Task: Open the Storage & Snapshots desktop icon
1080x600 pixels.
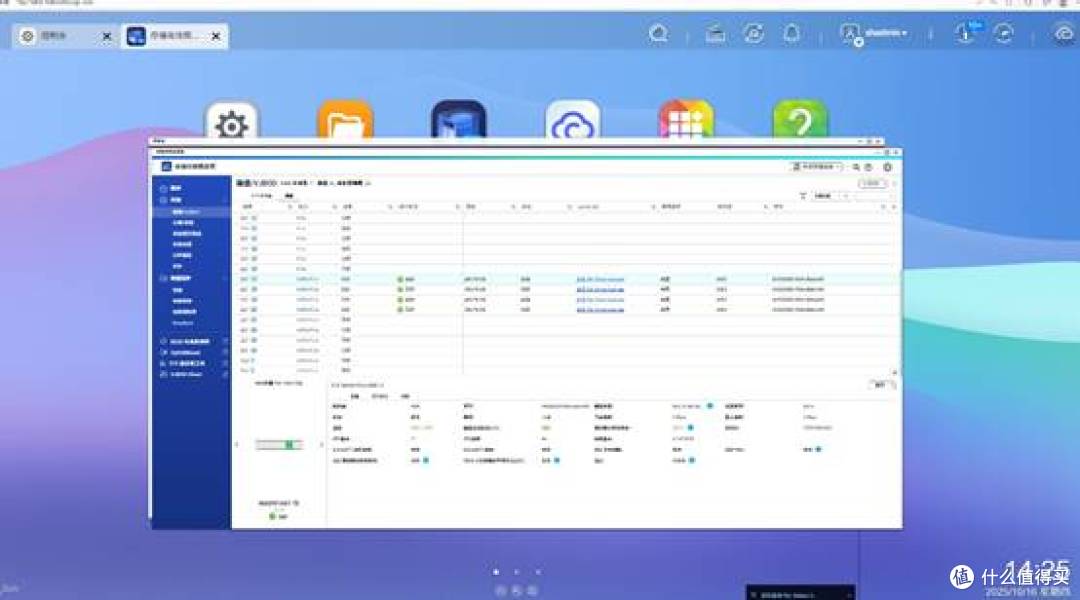Action: pyautogui.click(x=459, y=121)
